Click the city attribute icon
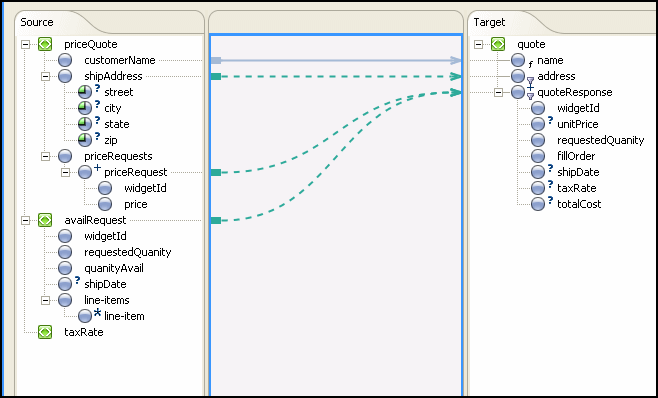The width and height of the screenshot is (658, 398). coord(85,108)
